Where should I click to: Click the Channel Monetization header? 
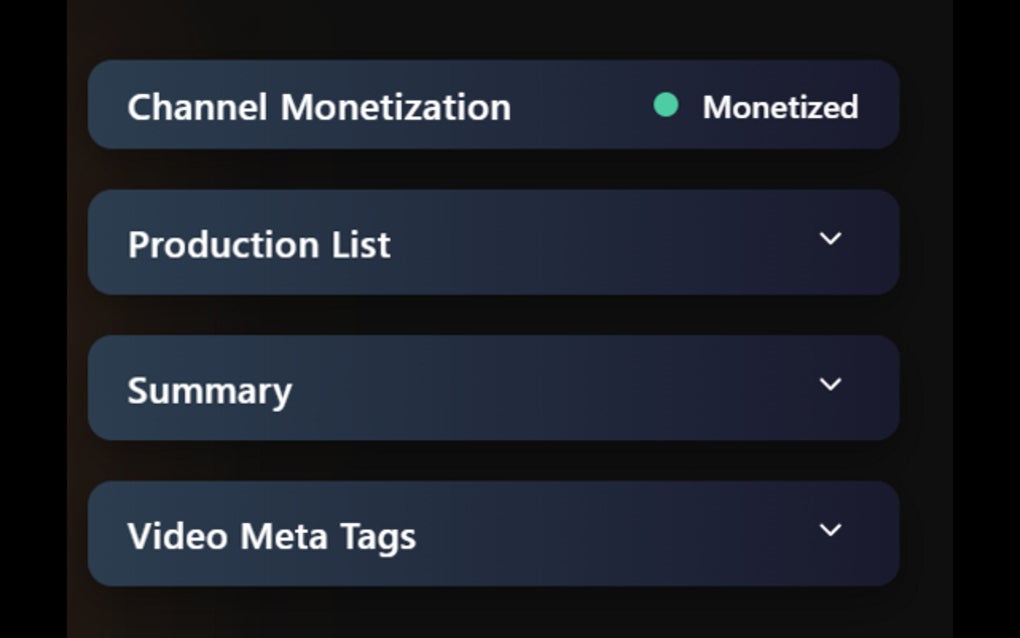[318, 106]
